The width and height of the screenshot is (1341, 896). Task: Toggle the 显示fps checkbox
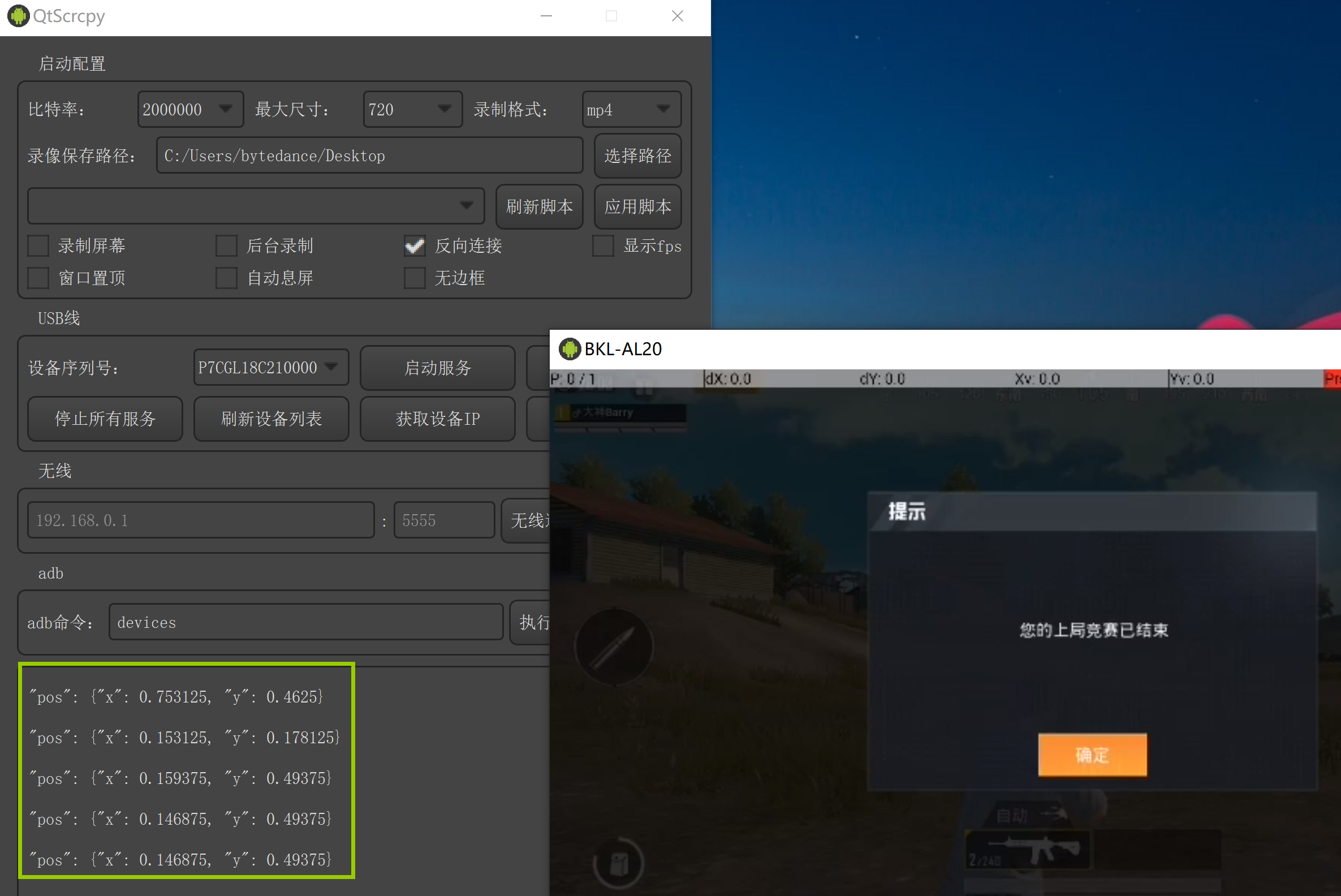click(x=603, y=245)
